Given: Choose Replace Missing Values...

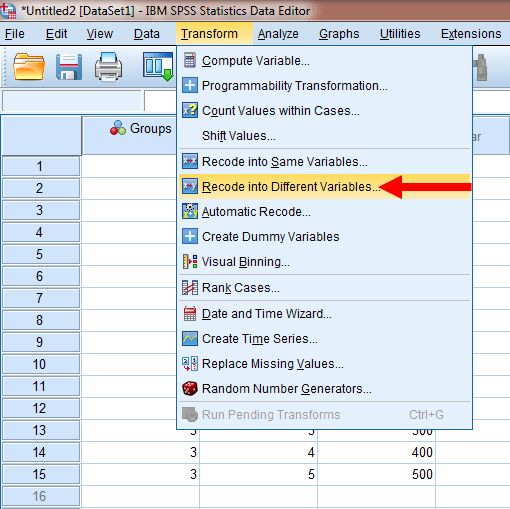Looking at the screenshot, I should pyautogui.click(x=324, y=363).
